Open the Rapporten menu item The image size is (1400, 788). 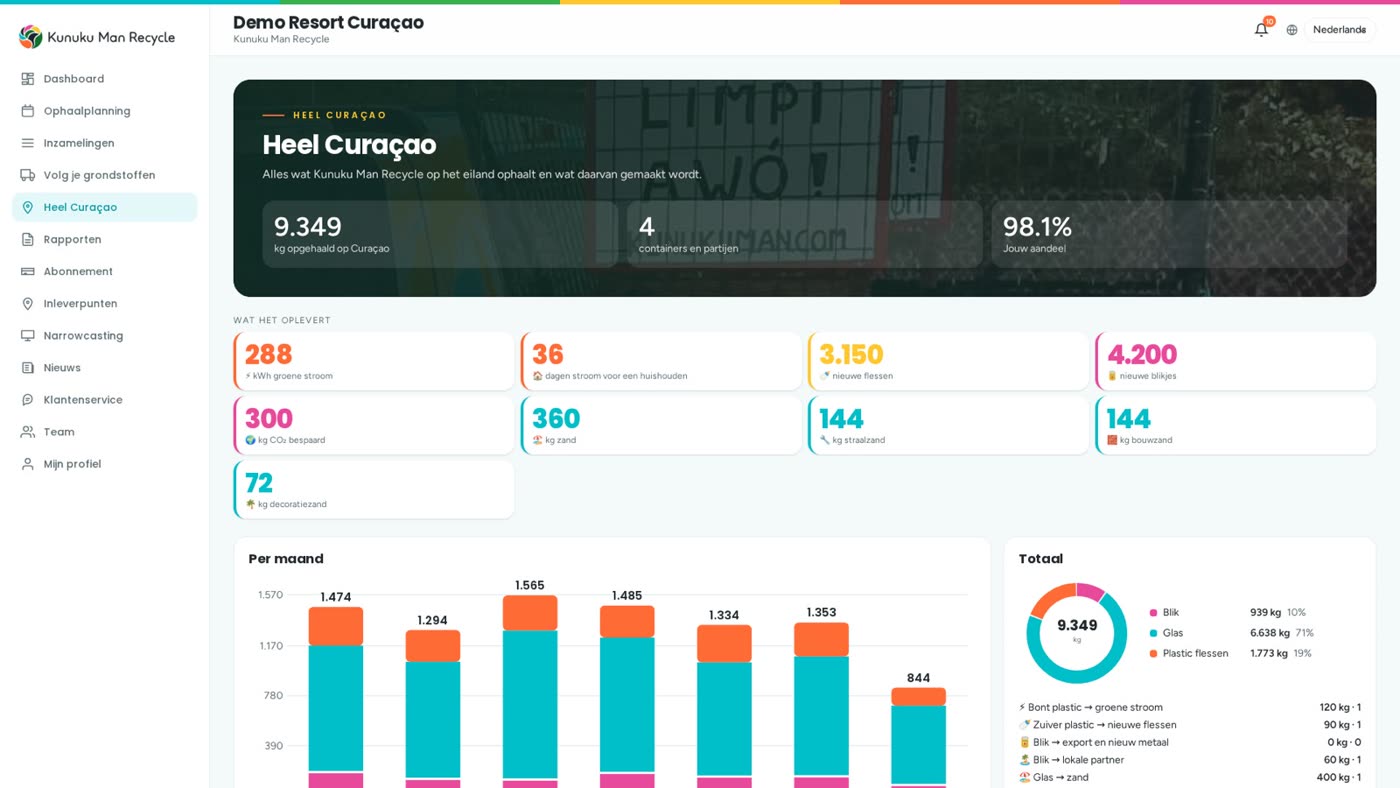(x=105, y=239)
